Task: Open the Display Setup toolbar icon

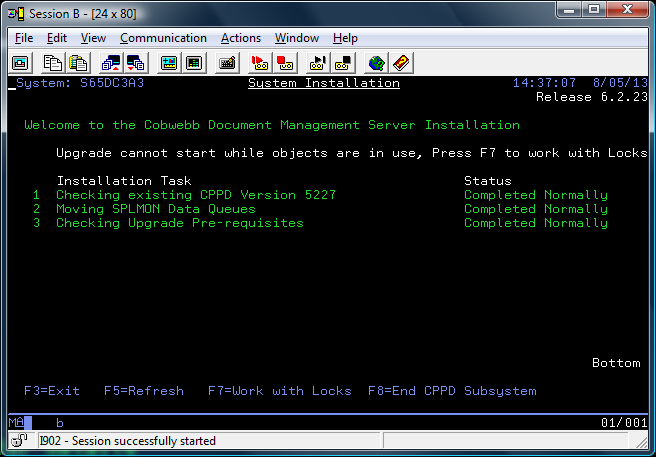Action: coord(169,63)
